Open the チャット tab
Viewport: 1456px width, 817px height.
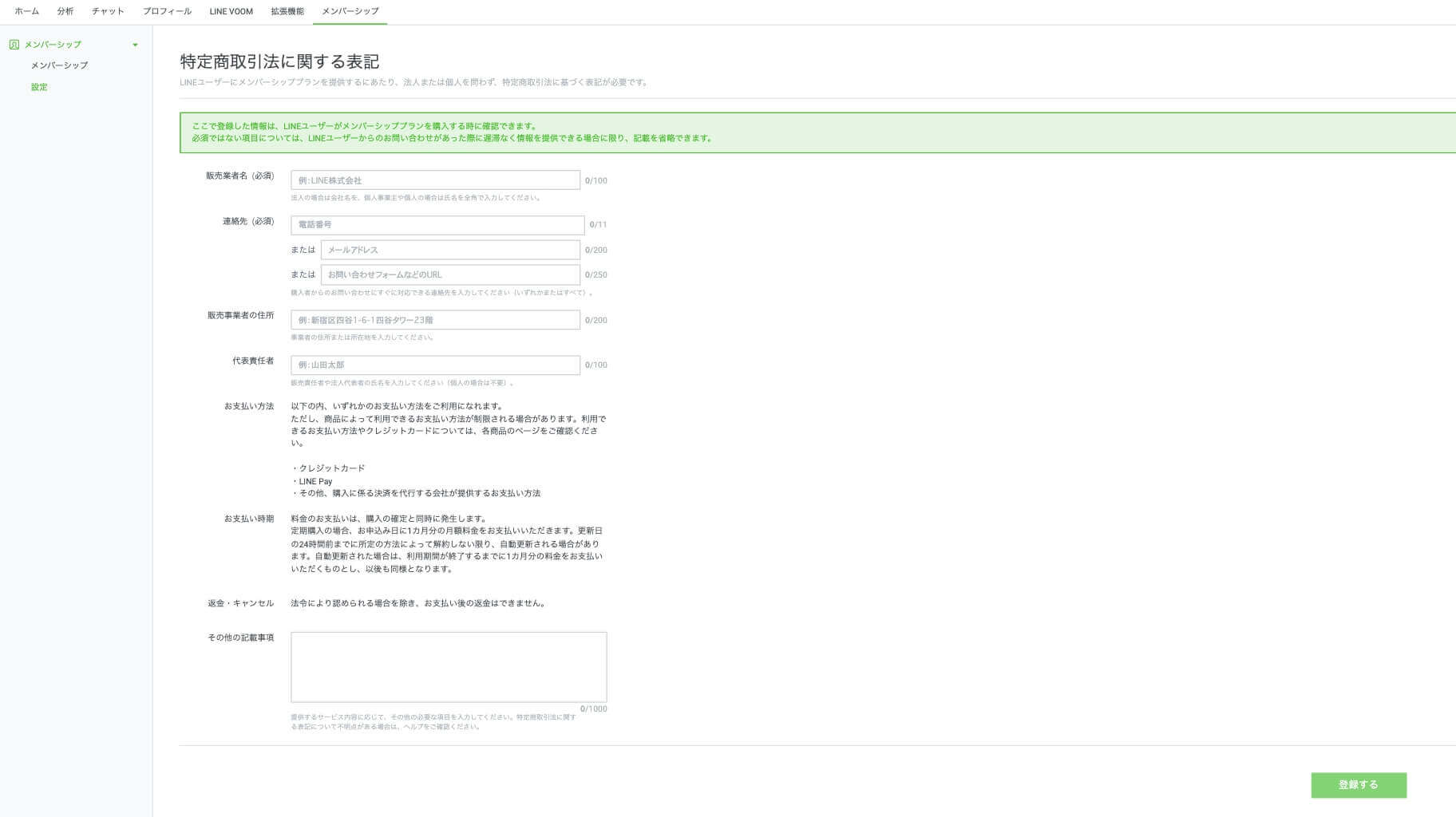click(x=108, y=11)
